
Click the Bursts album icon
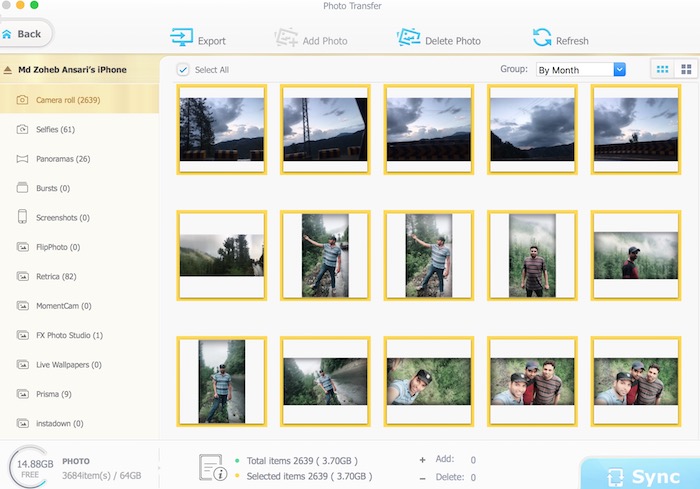click(x=22, y=188)
